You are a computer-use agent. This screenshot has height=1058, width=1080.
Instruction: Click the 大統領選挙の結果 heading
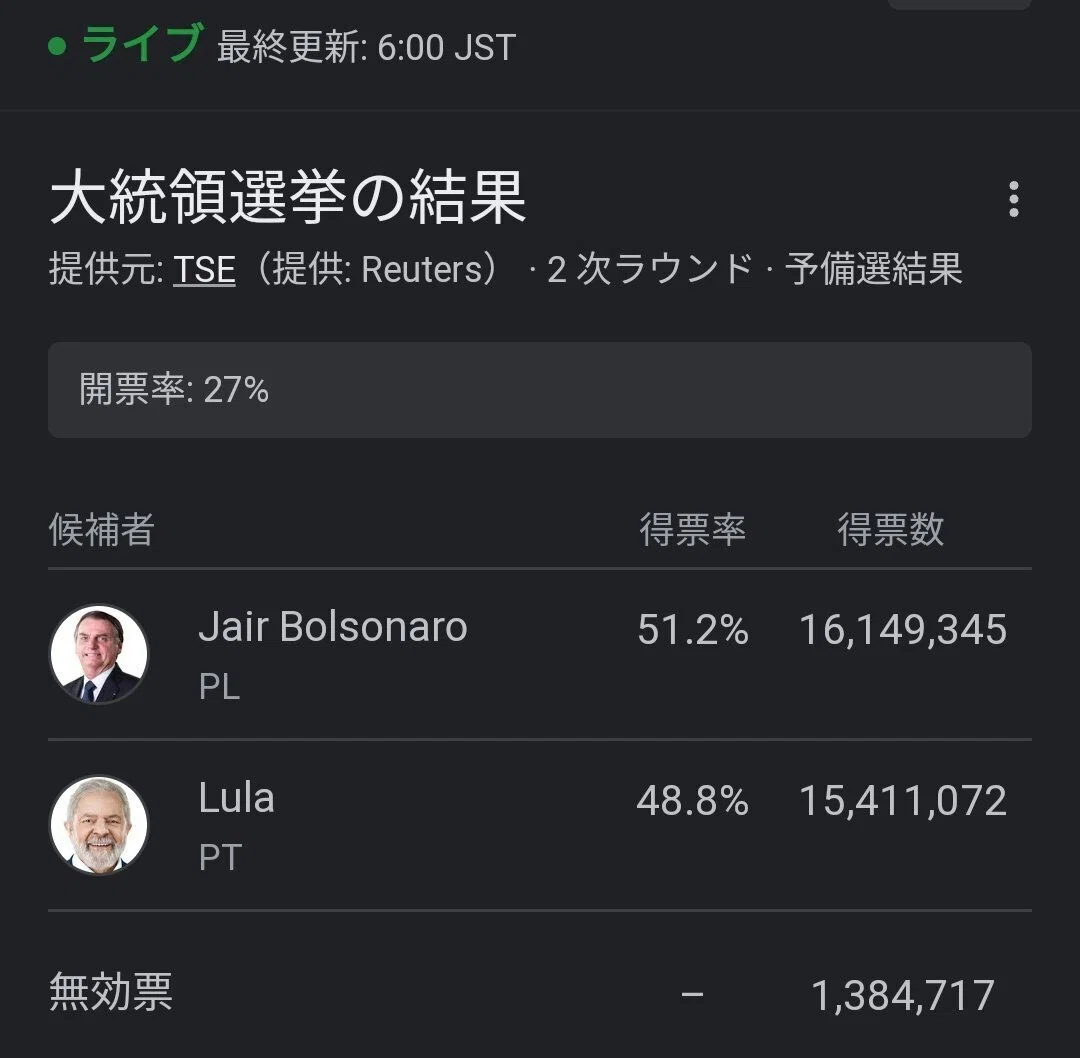coord(288,197)
